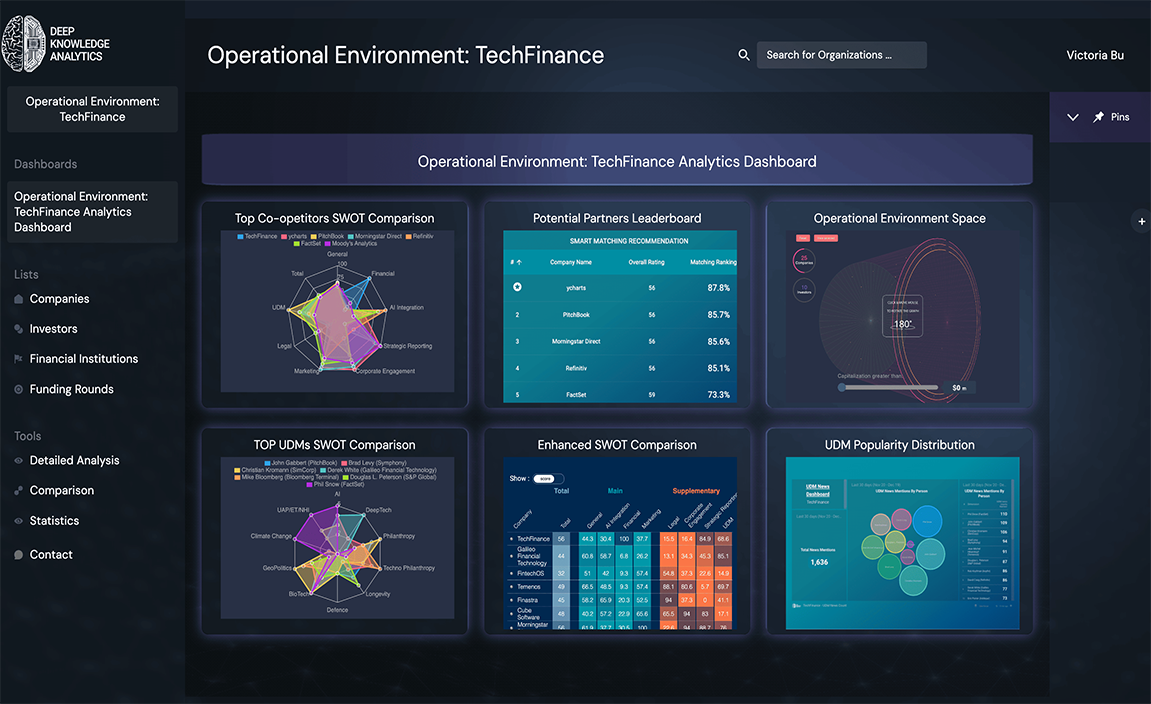1151x704 pixels.
Task: Click the plus icon at right edge
Action: click(x=1142, y=221)
